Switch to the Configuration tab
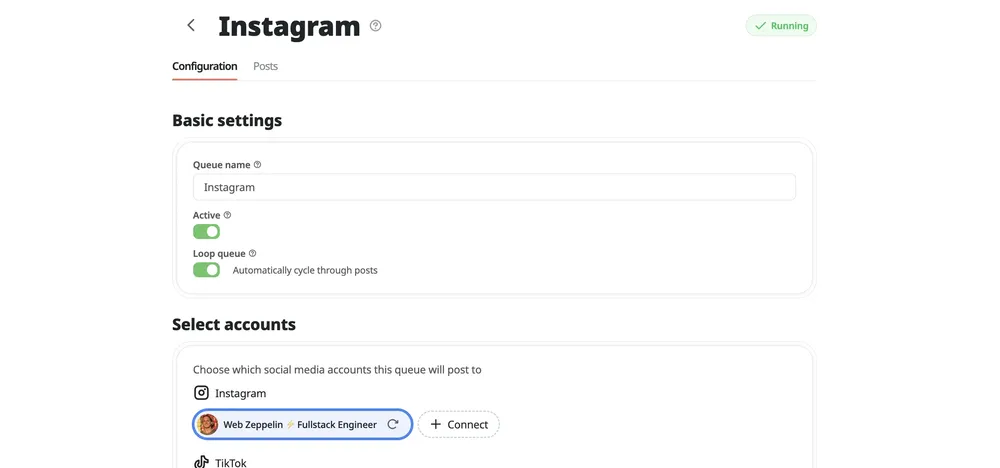 point(204,67)
